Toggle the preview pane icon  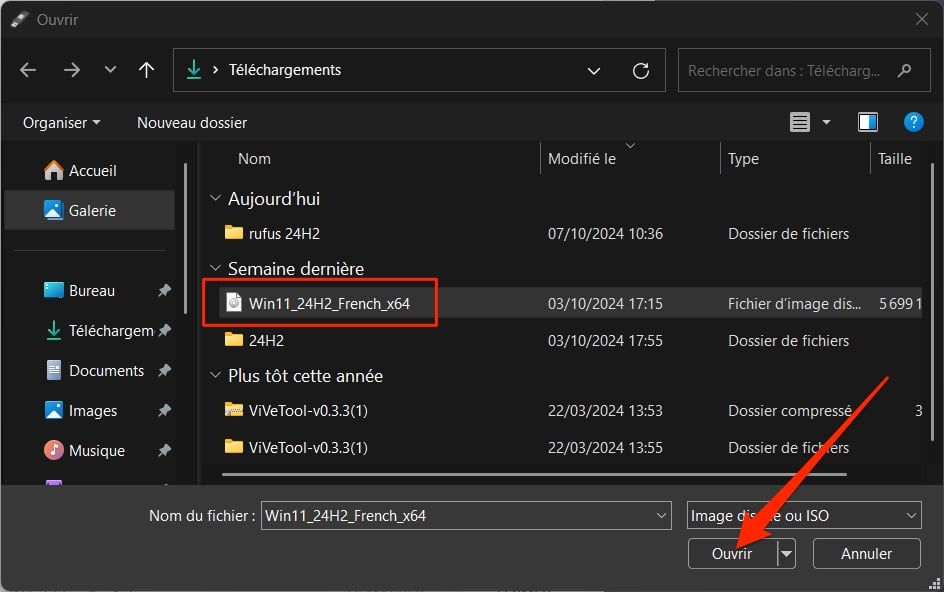click(x=867, y=122)
